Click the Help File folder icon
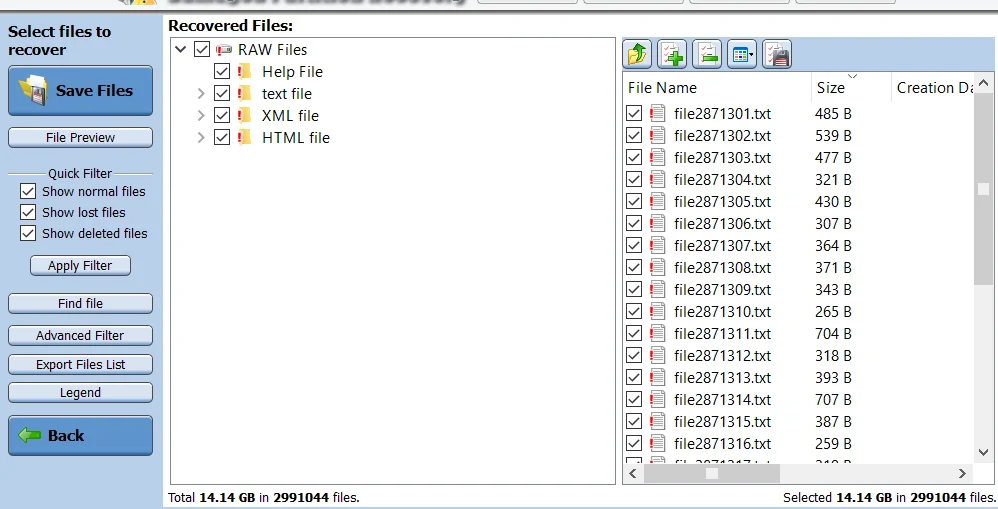Image resolution: width=998 pixels, height=509 pixels. click(244, 71)
